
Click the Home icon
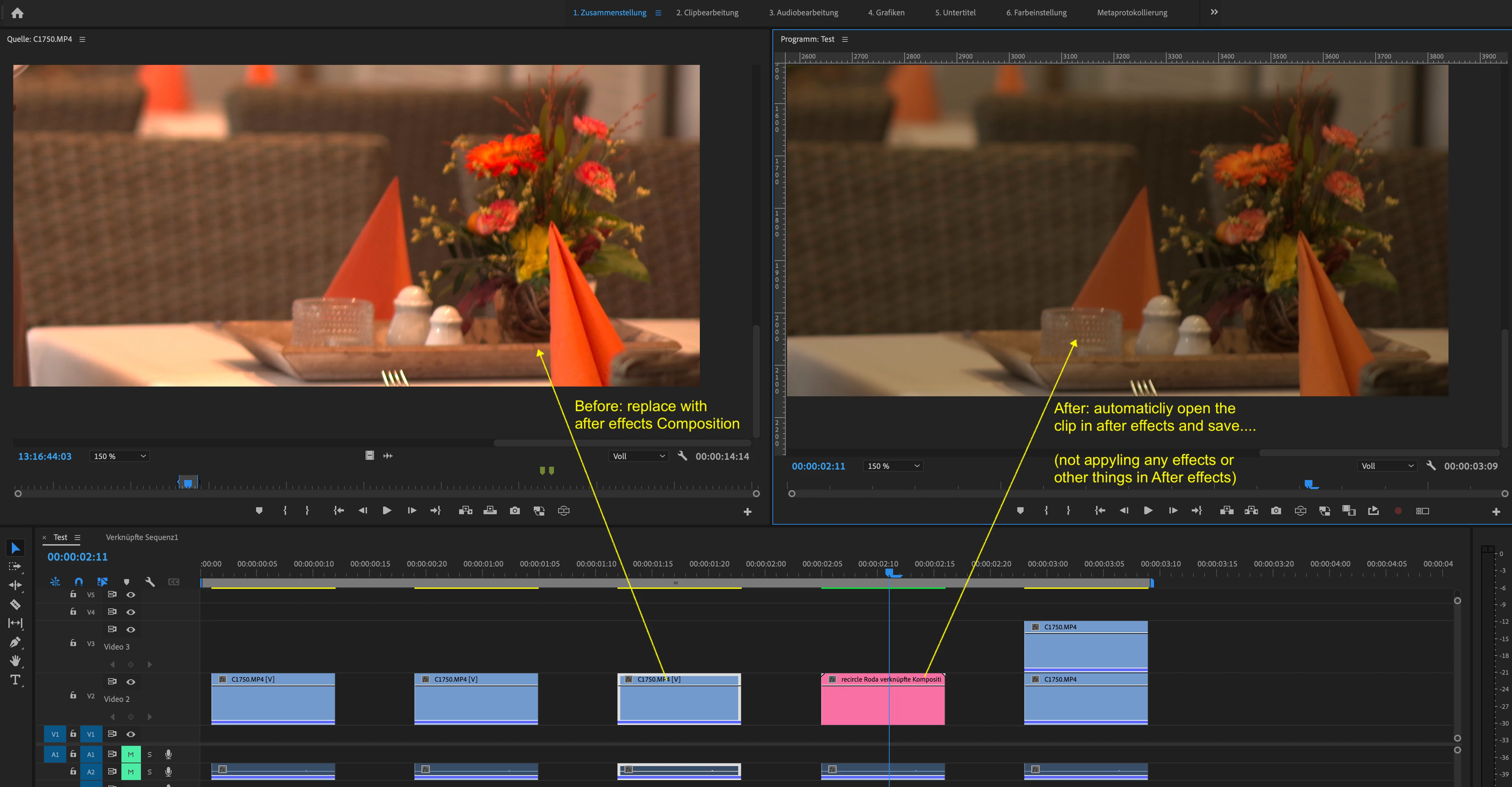pos(17,13)
